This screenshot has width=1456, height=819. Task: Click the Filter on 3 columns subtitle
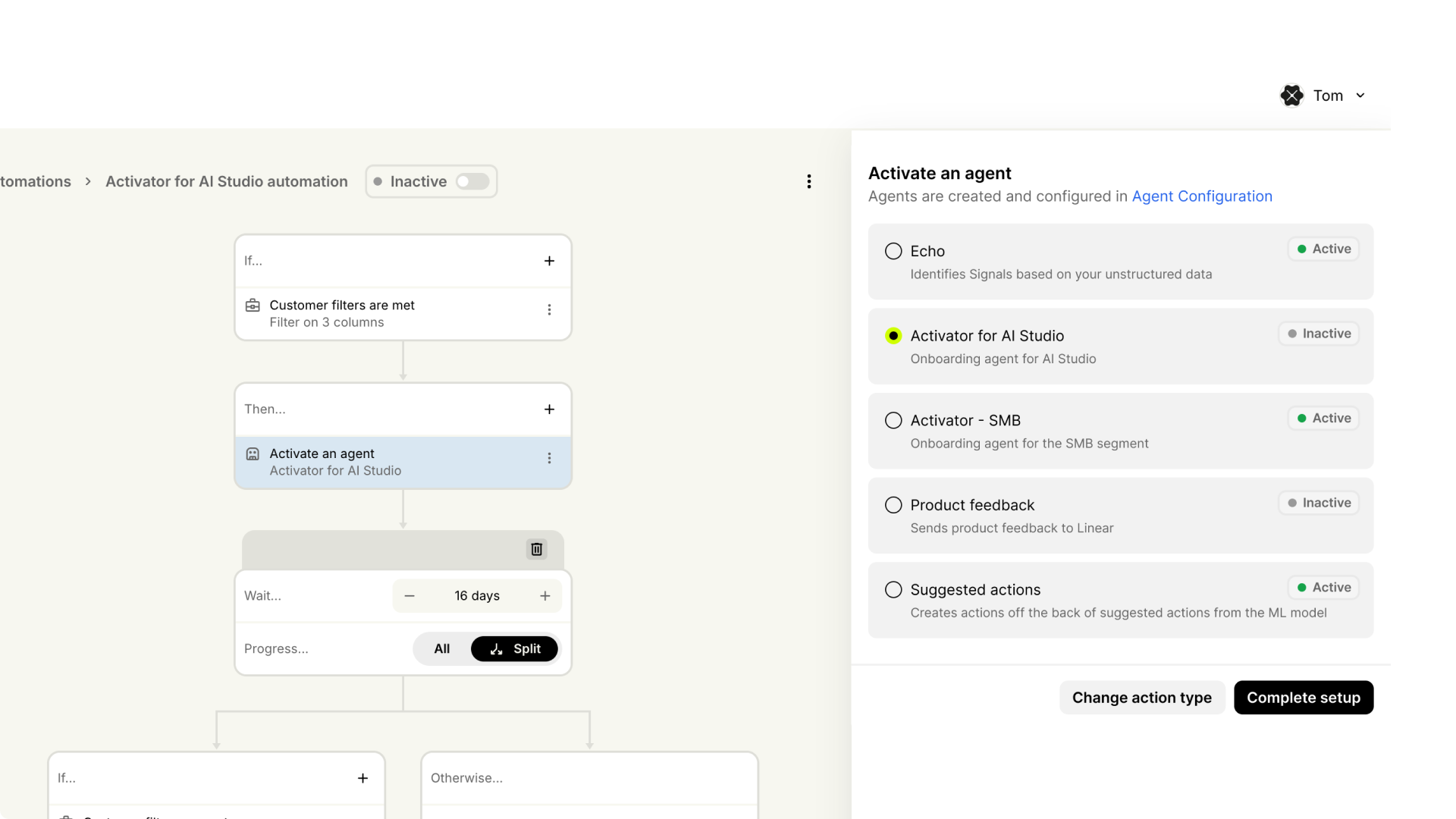click(x=326, y=322)
